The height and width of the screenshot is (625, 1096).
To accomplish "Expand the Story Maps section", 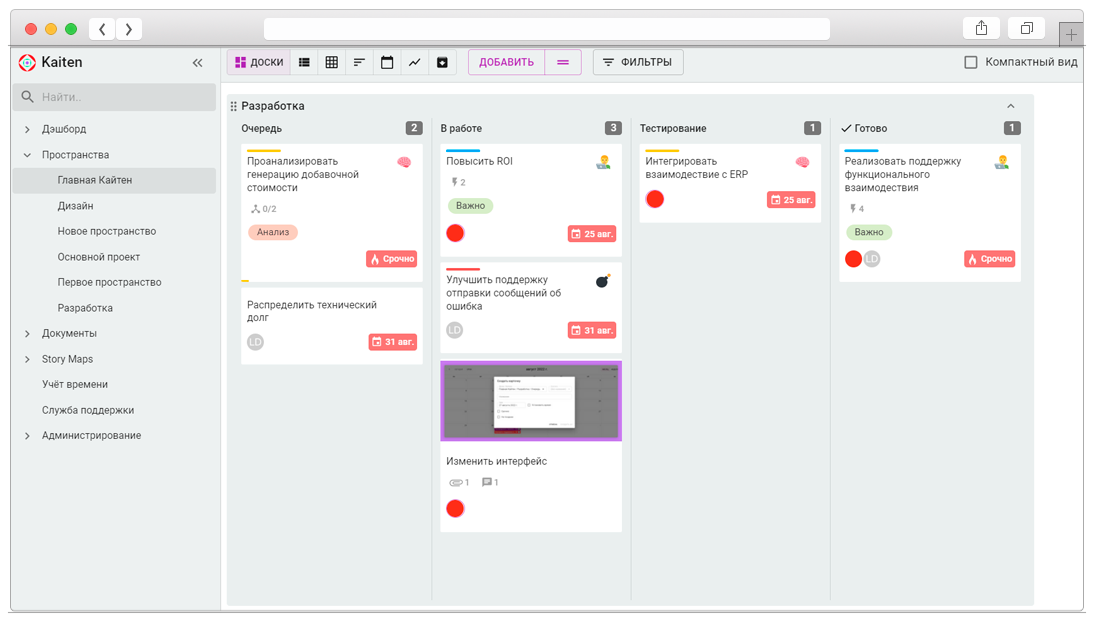I will [x=27, y=359].
